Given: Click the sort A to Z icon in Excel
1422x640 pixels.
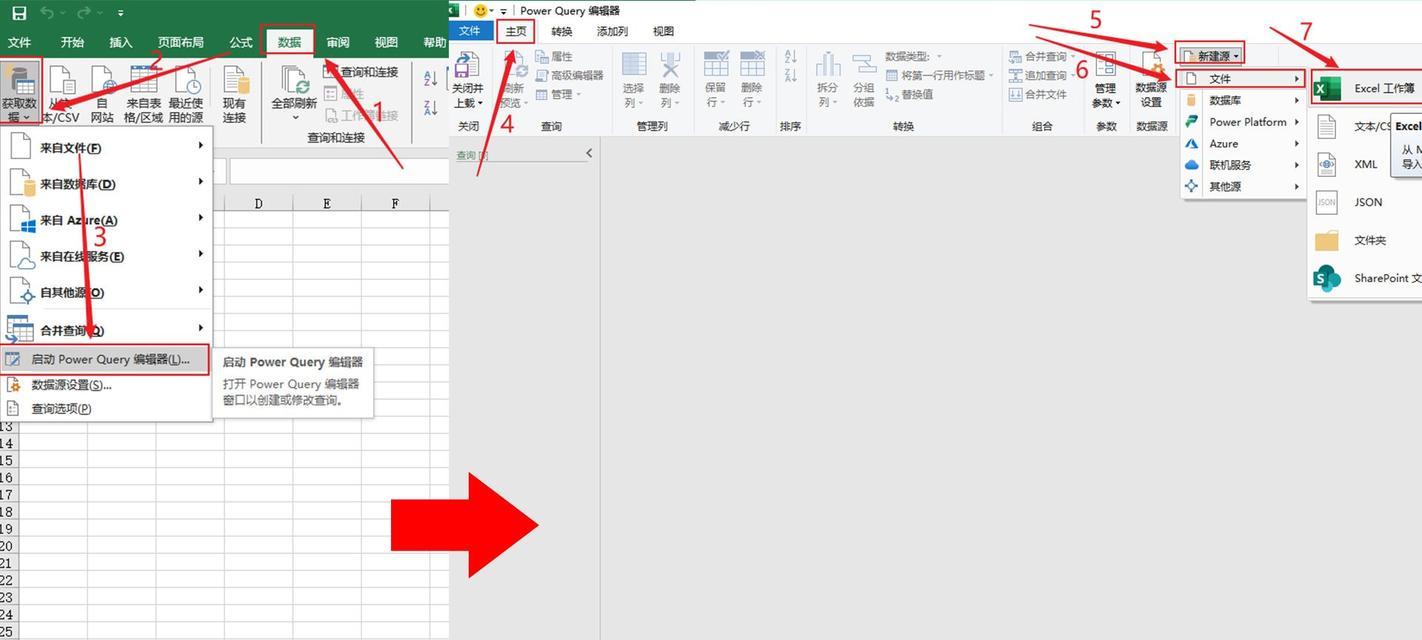Looking at the screenshot, I should tap(431, 78).
